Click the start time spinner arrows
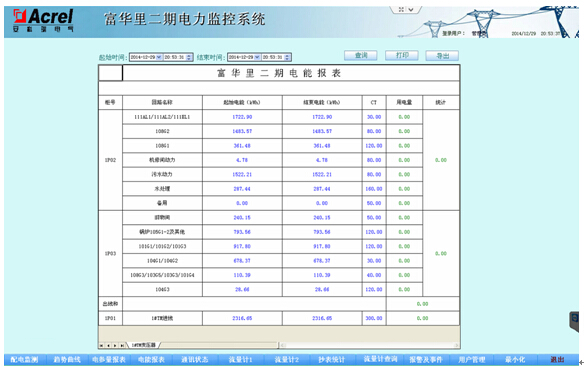This screenshot has width=584, height=367. (x=189, y=57)
